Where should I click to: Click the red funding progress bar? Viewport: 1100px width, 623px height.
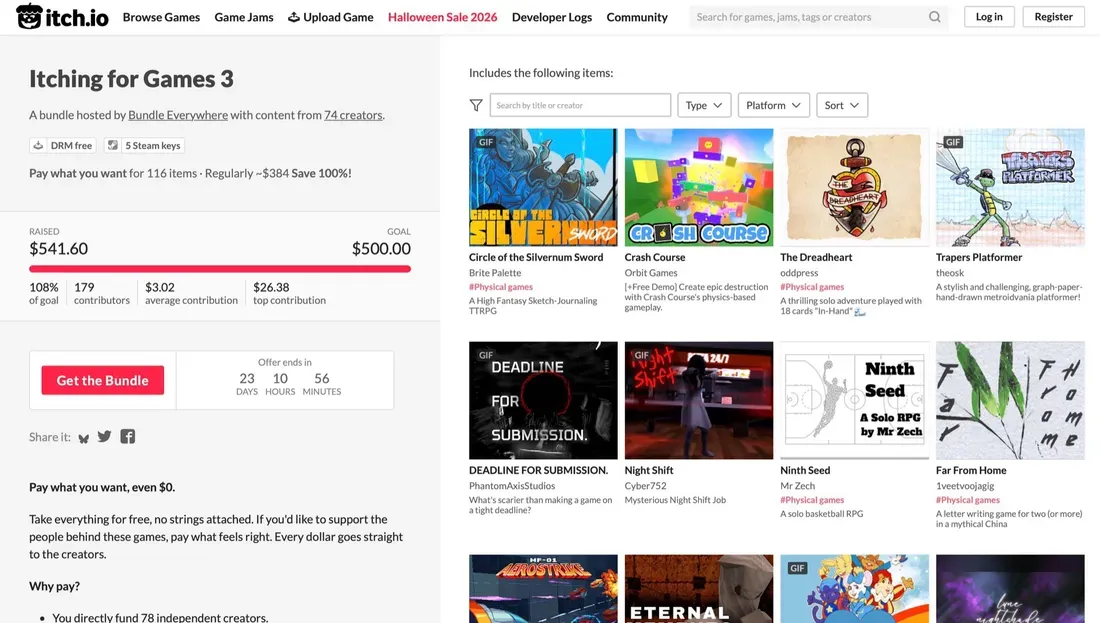click(220, 269)
